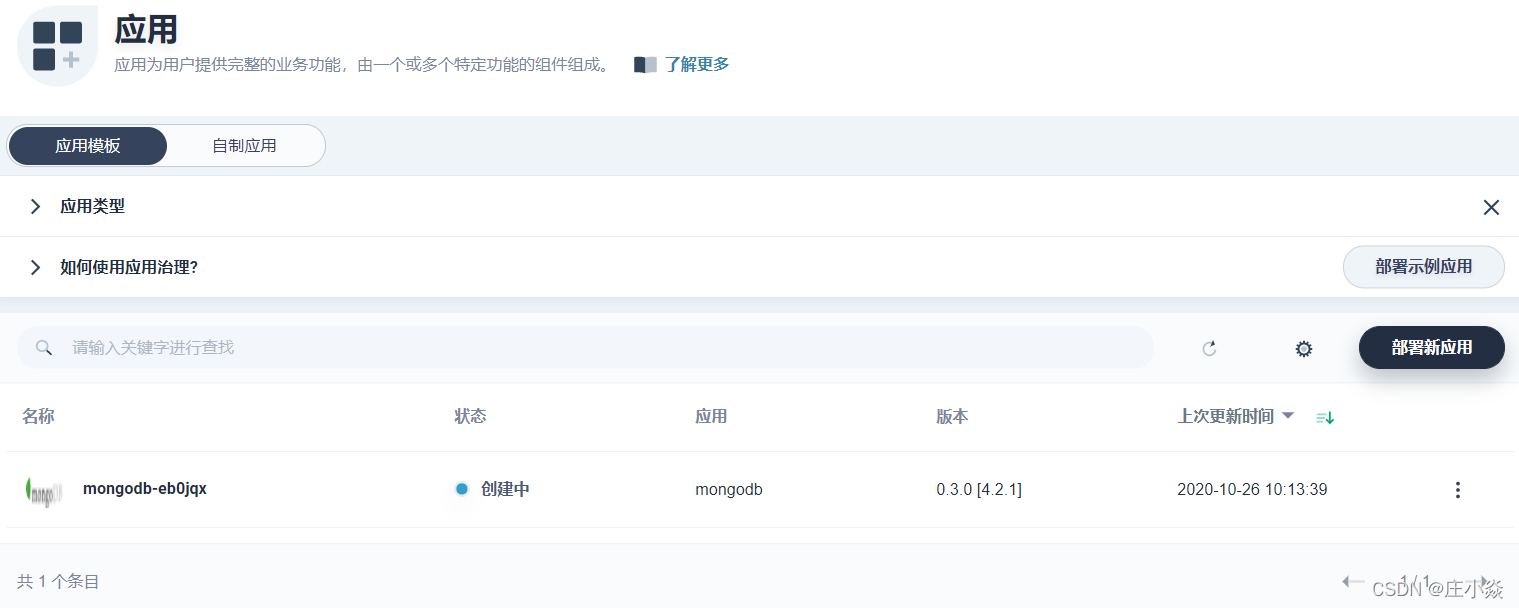Click the blue 创建中 status dot

pyautogui.click(x=461, y=489)
